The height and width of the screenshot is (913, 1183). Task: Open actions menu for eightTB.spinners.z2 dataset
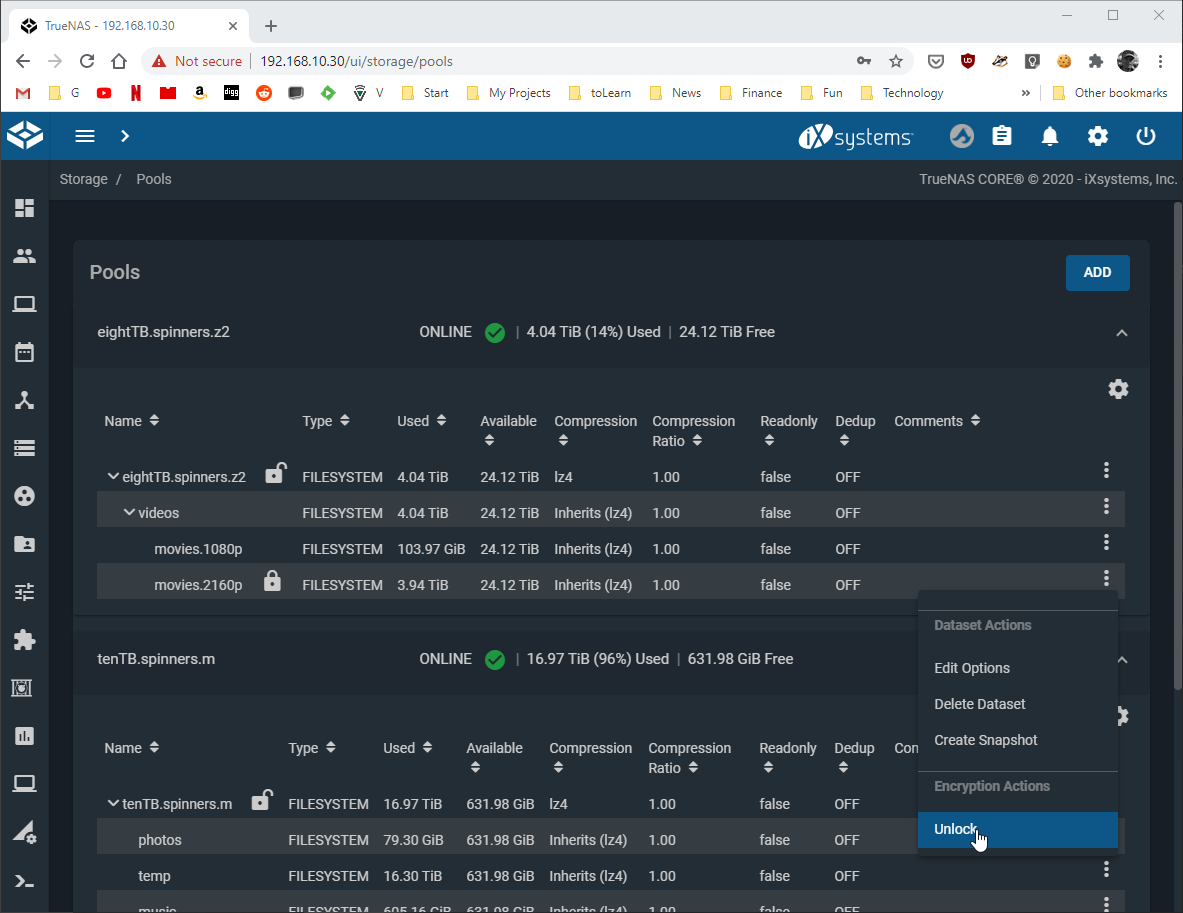tap(1106, 470)
